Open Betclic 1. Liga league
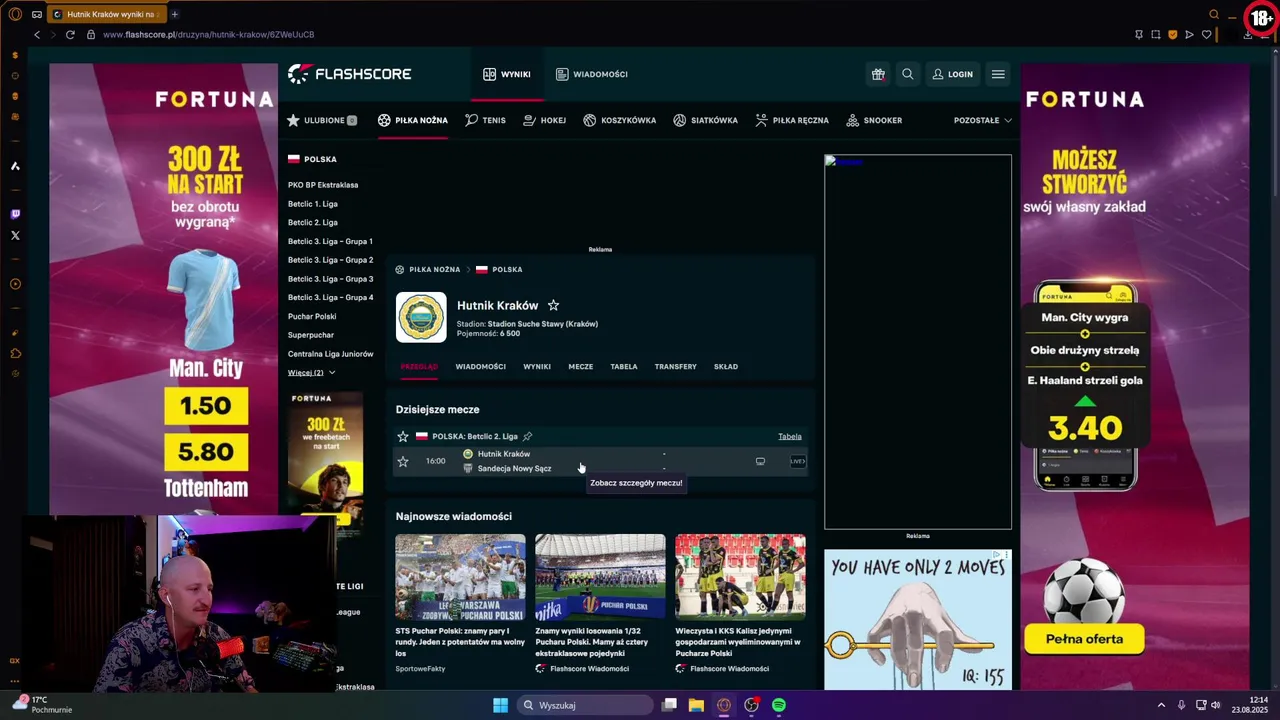The image size is (1280, 720). click(x=313, y=204)
